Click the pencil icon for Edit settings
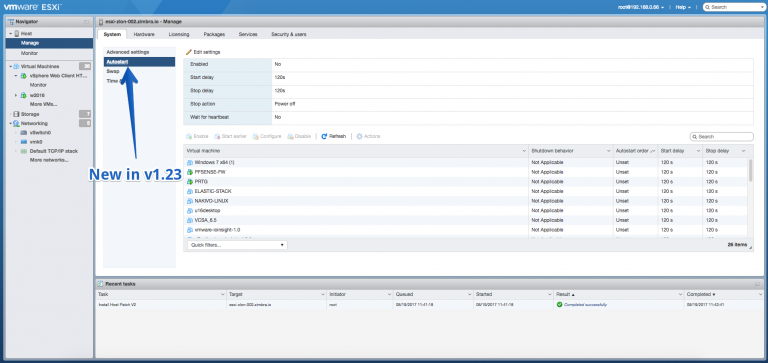 point(189,52)
